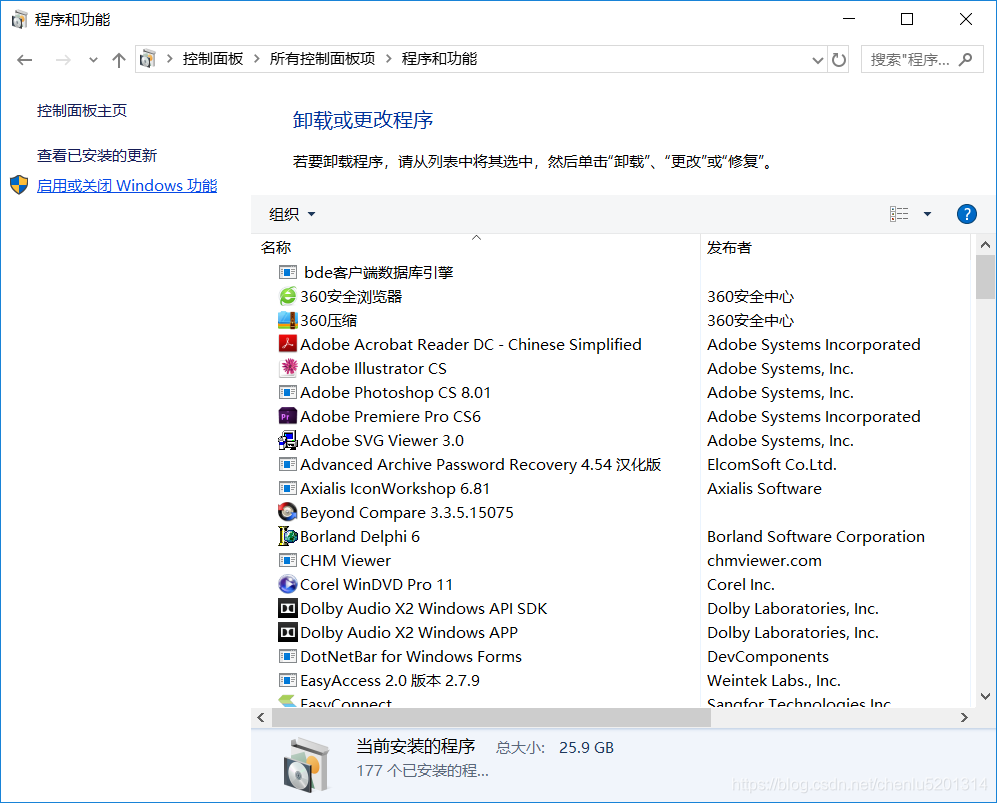Click the Adobe Acrobat Reader DC icon
Viewport: 997px width, 803px height.
pyautogui.click(x=287, y=344)
